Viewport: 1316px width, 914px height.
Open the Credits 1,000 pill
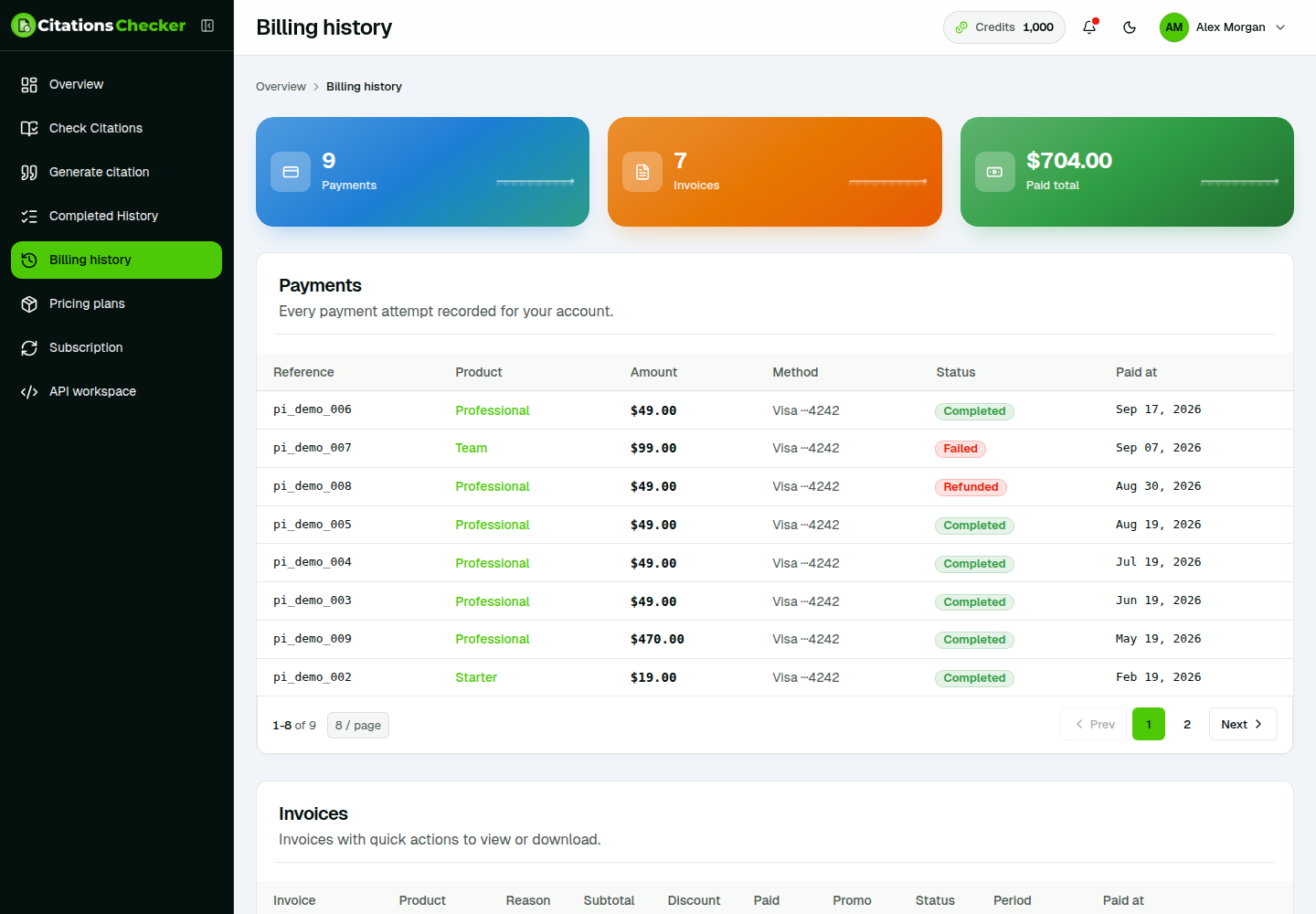[1004, 27]
